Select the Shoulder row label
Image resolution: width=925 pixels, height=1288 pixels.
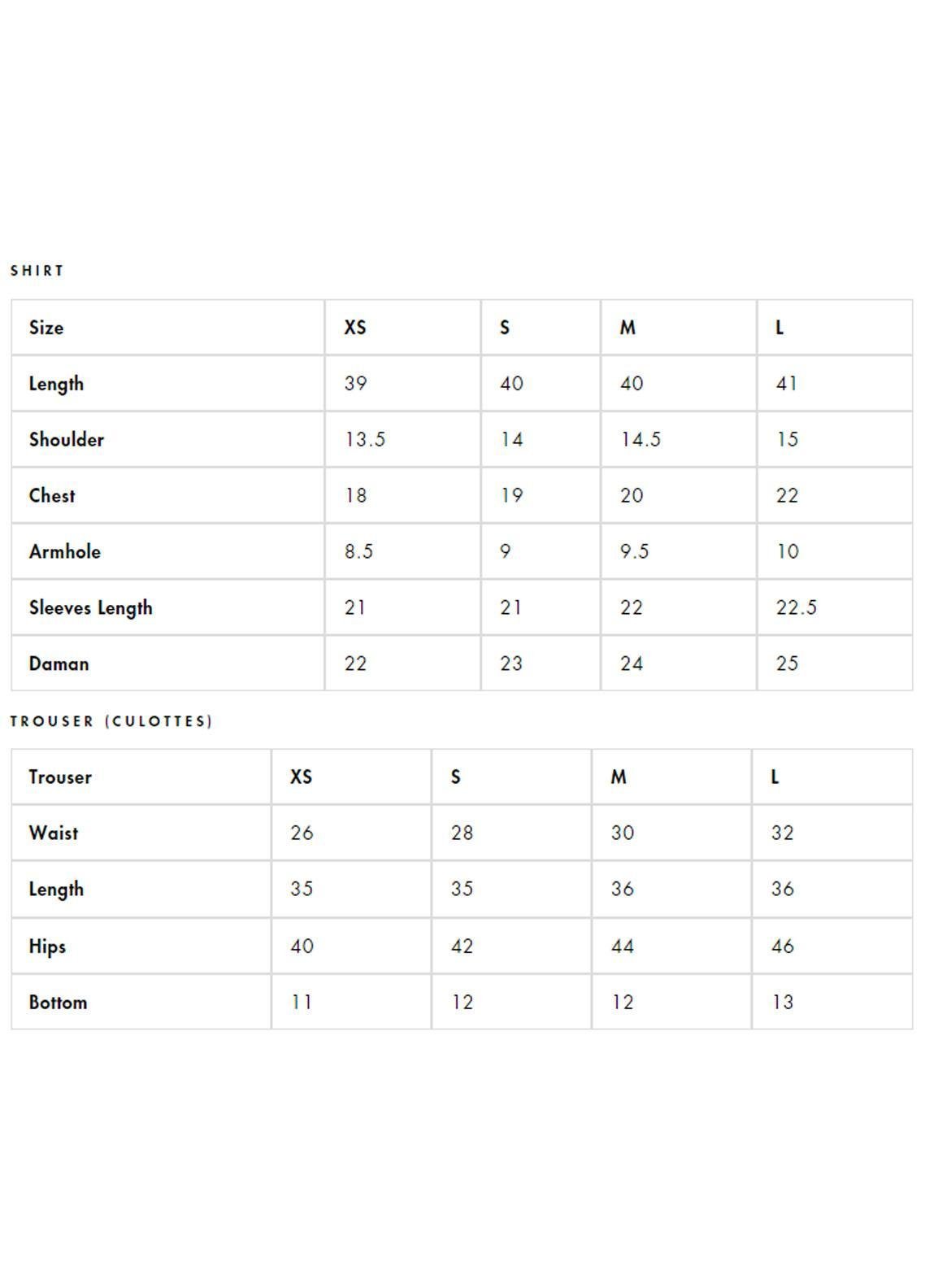coord(67,440)
